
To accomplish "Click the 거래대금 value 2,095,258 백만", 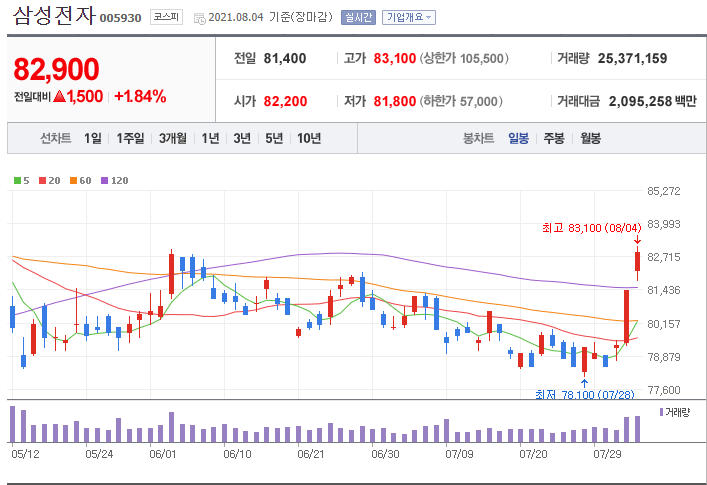I will coord(653,101).
